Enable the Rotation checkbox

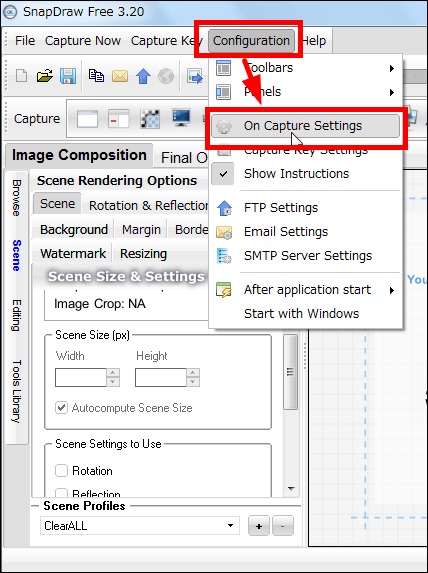[61, 471]
